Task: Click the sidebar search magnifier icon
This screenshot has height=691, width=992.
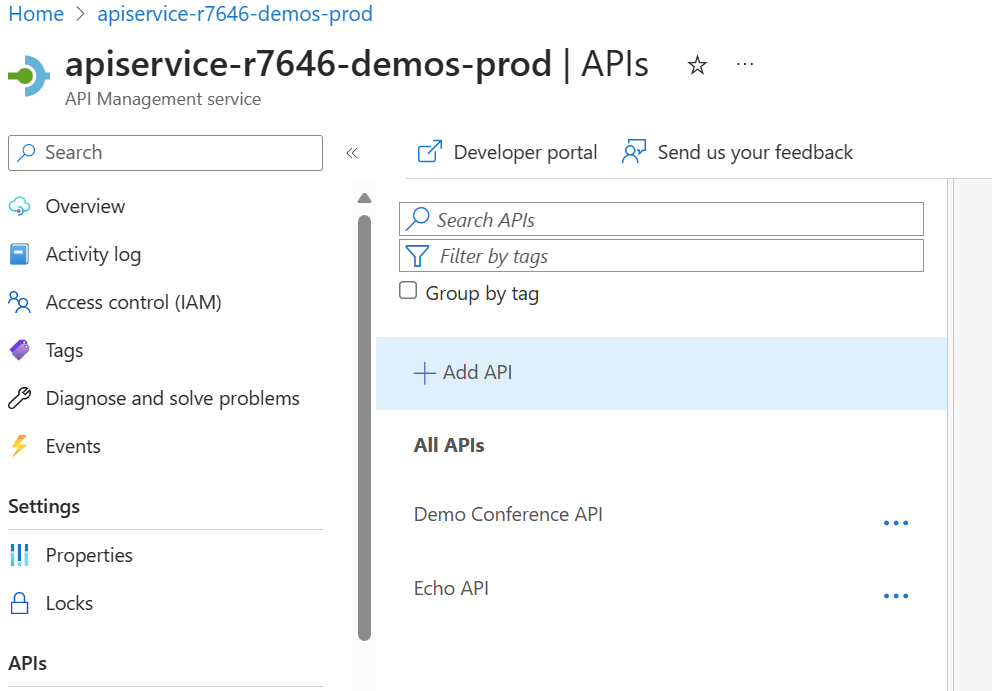Action: pos(26,153)
